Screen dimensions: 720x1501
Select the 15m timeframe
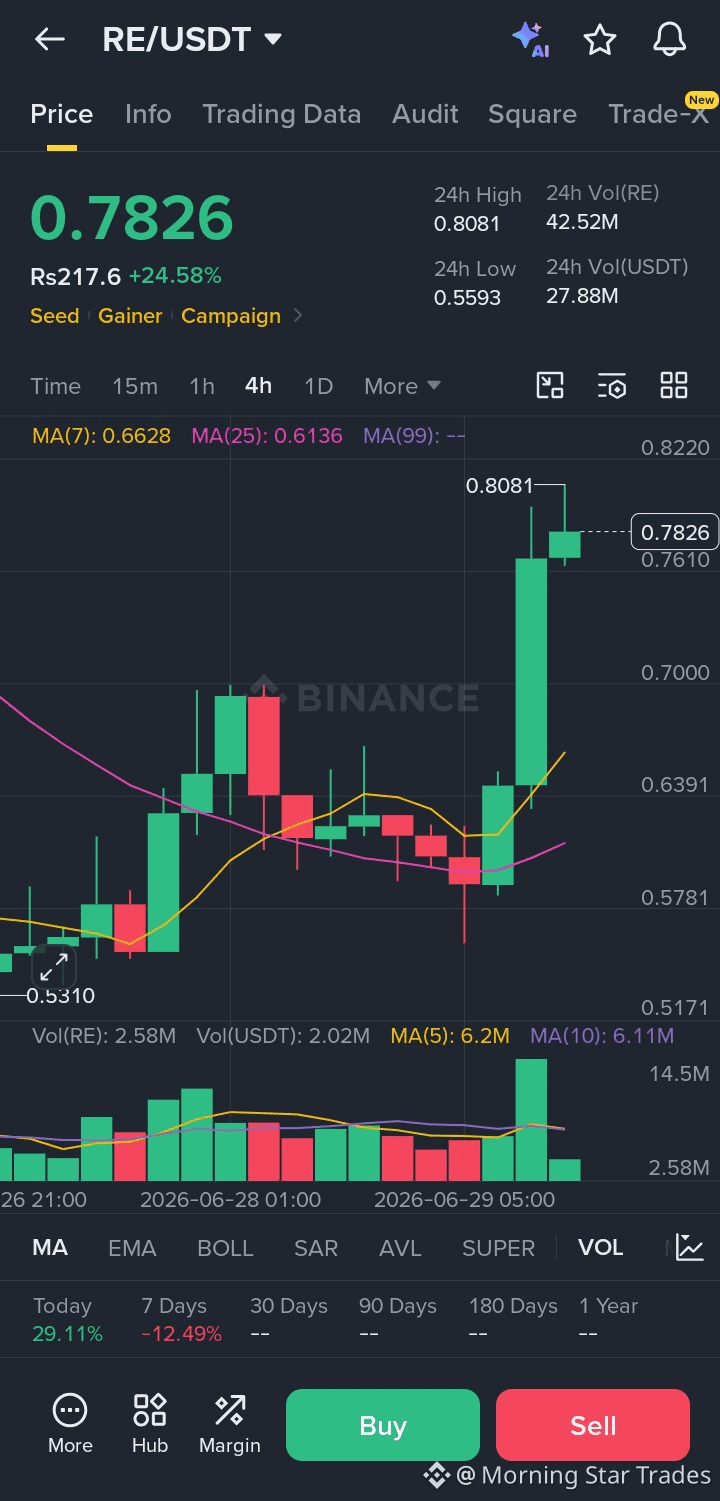point(135,386)
